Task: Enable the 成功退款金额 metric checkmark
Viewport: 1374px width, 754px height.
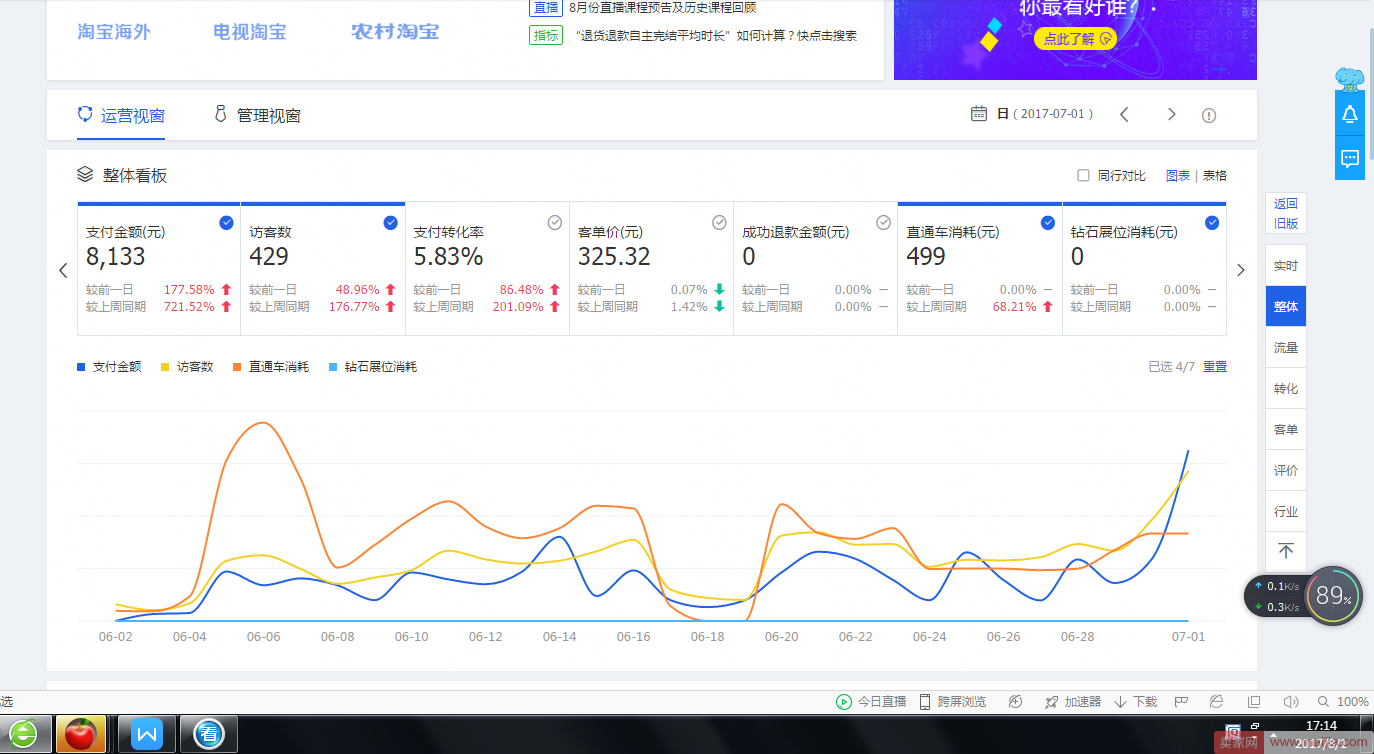Action: click(x=883, y=223)
